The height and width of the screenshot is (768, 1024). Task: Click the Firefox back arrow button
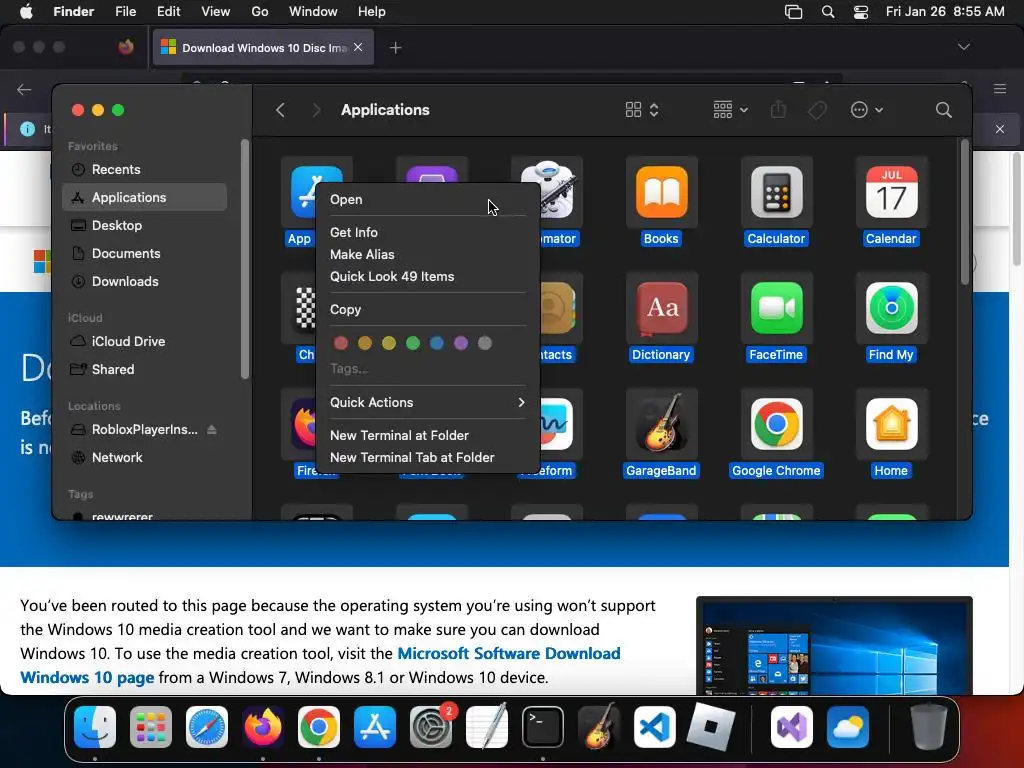[24, 89]
